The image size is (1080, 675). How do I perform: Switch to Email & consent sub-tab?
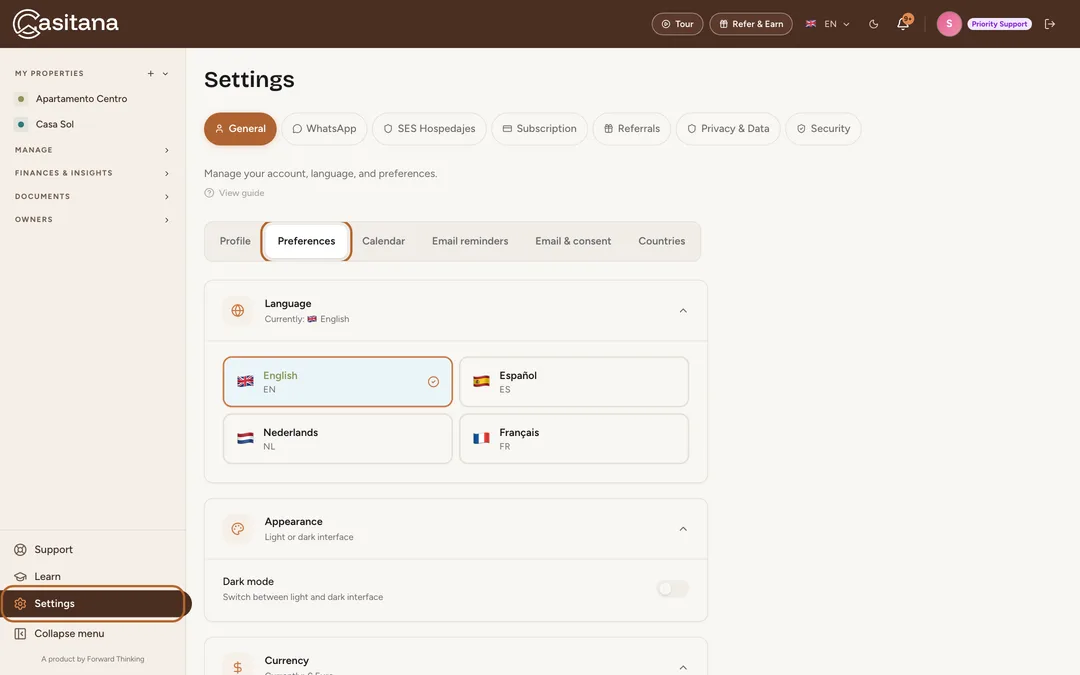(x=573, y=241)
